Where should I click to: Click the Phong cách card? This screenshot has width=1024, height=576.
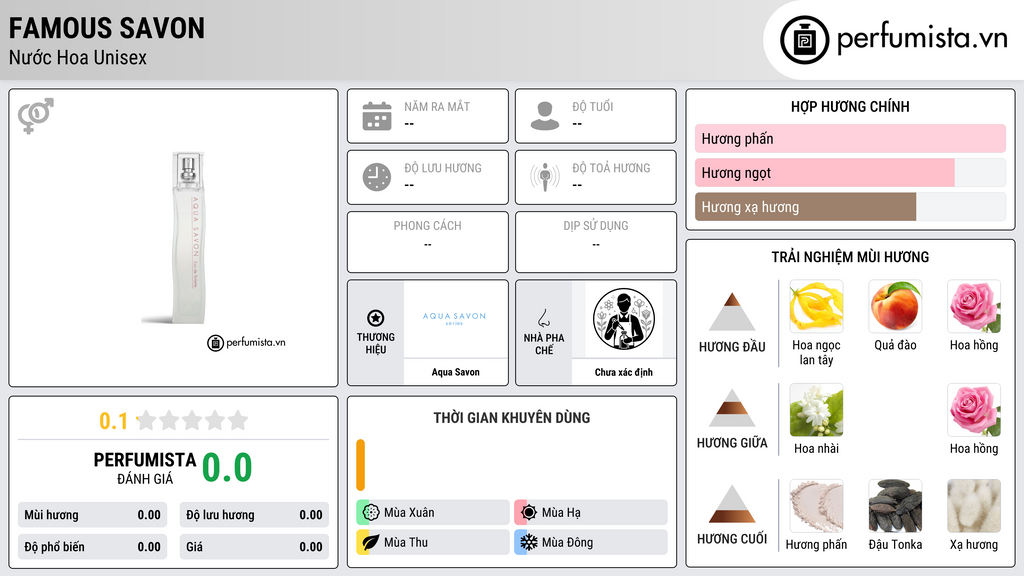[428, 242]
